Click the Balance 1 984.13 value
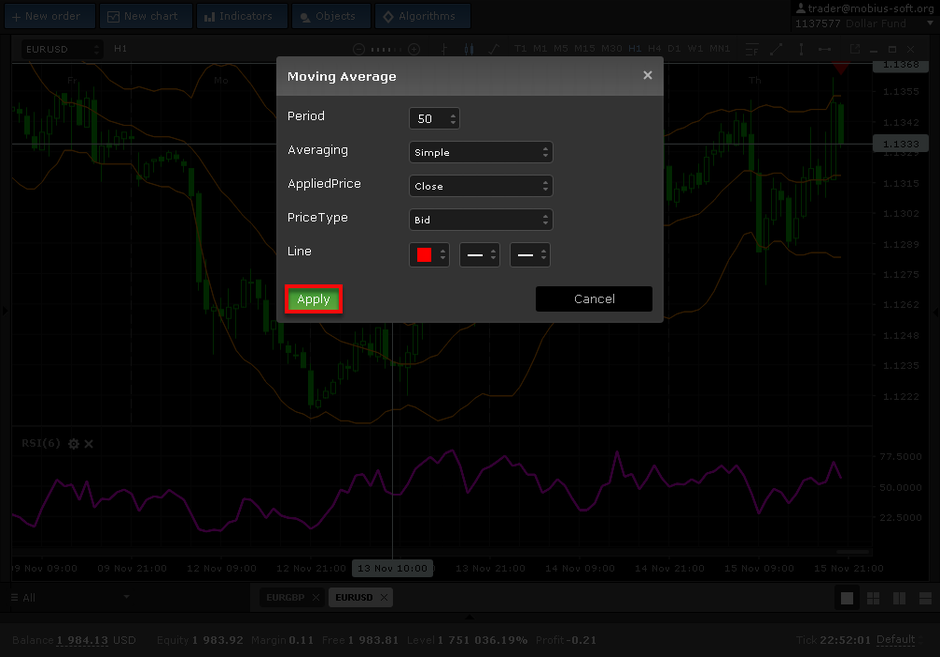The width and height of the screenshot is (940, 657). (82, 640)
